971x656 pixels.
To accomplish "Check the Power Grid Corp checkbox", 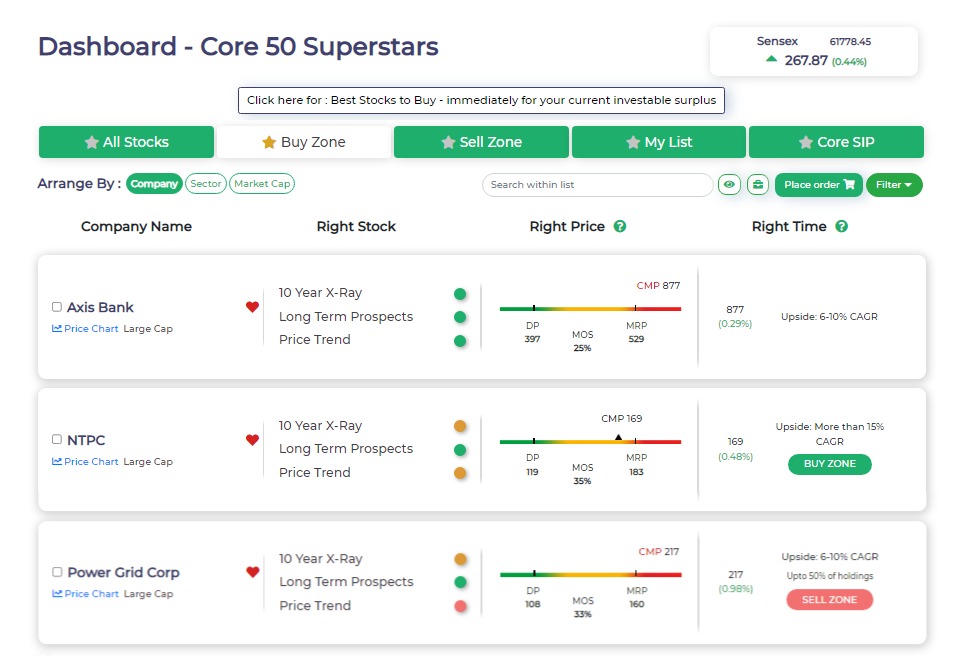I will (57, 572).
